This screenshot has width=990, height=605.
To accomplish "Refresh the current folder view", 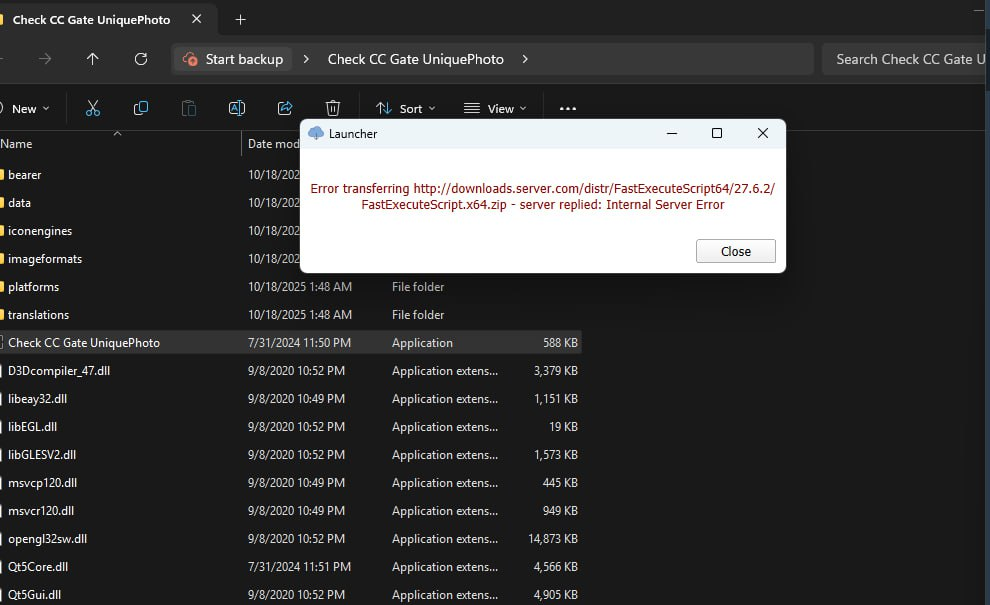I will (141, 59).
